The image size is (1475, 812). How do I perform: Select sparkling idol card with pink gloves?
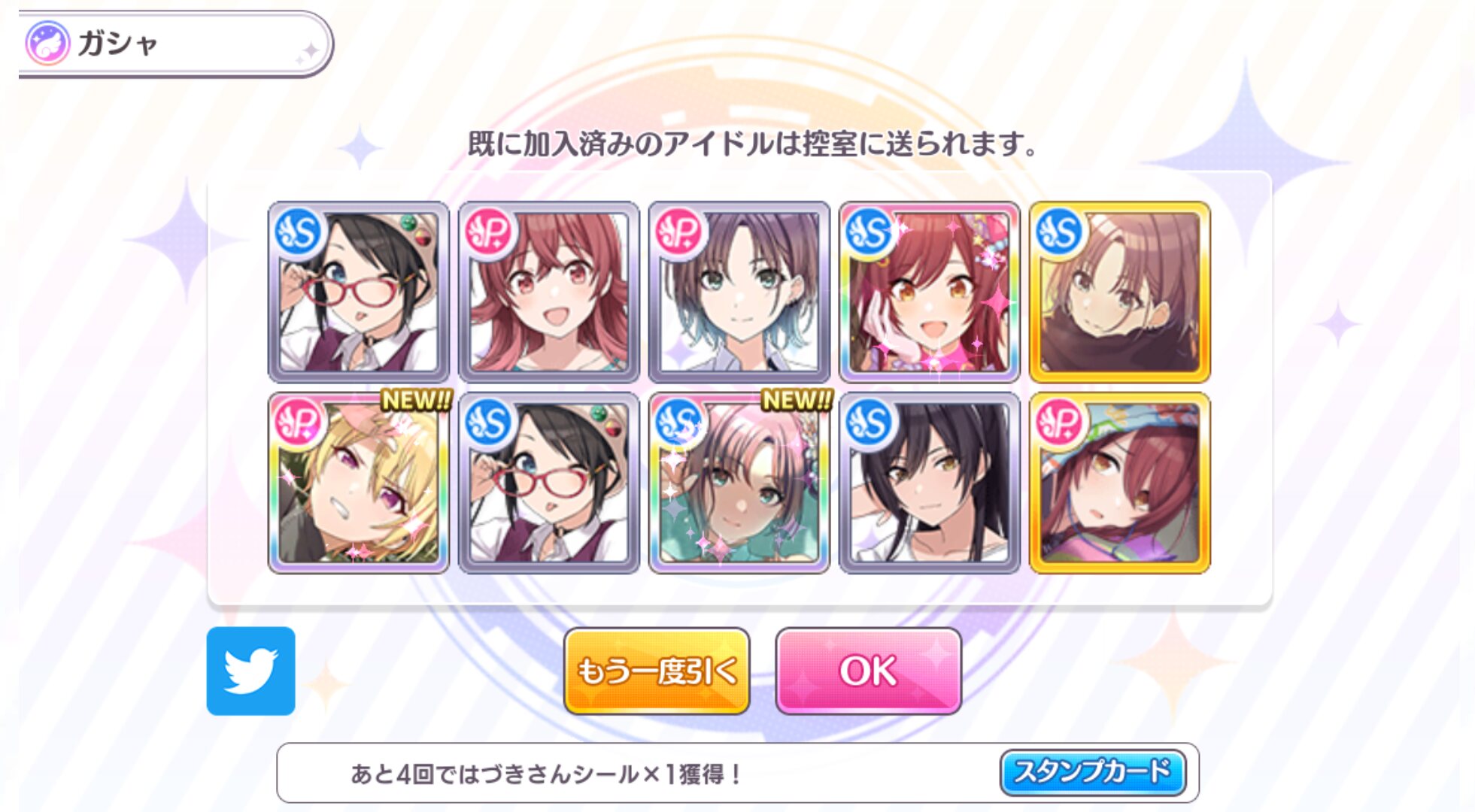(930, 292)
